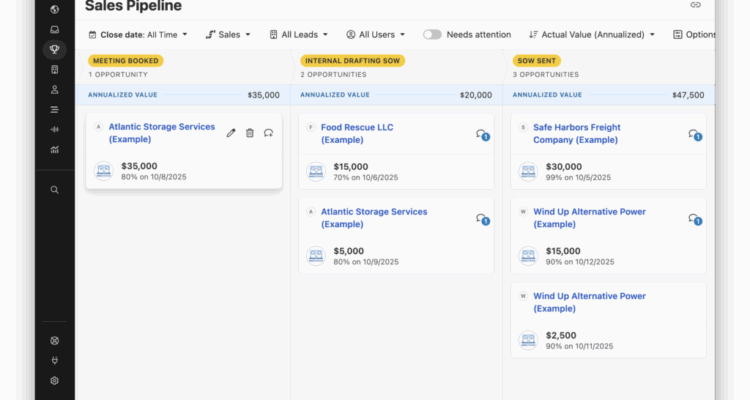Open the inbox icon in the sidebar

click(x=54, y=29)
